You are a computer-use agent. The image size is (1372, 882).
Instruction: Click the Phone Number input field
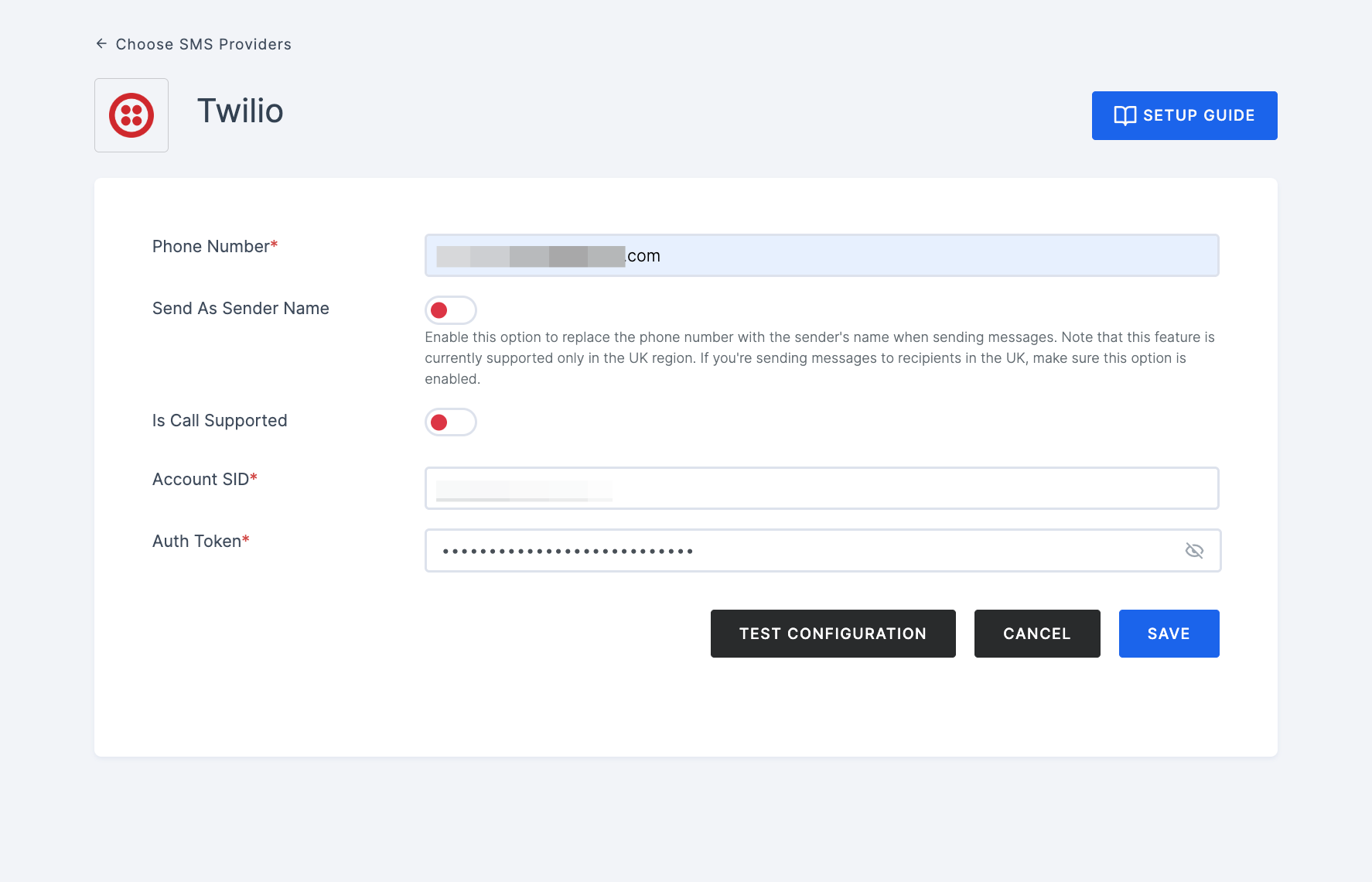pos(821,255)
